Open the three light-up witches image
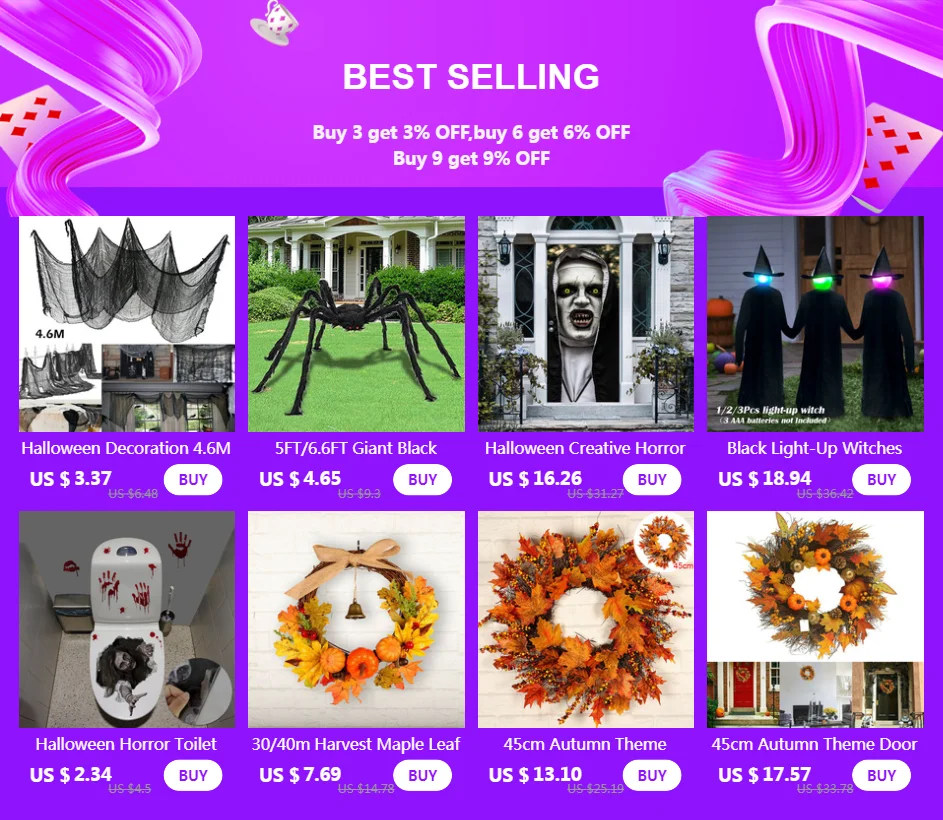This screenshot has height=820, width=943. (x=815, y=324)
